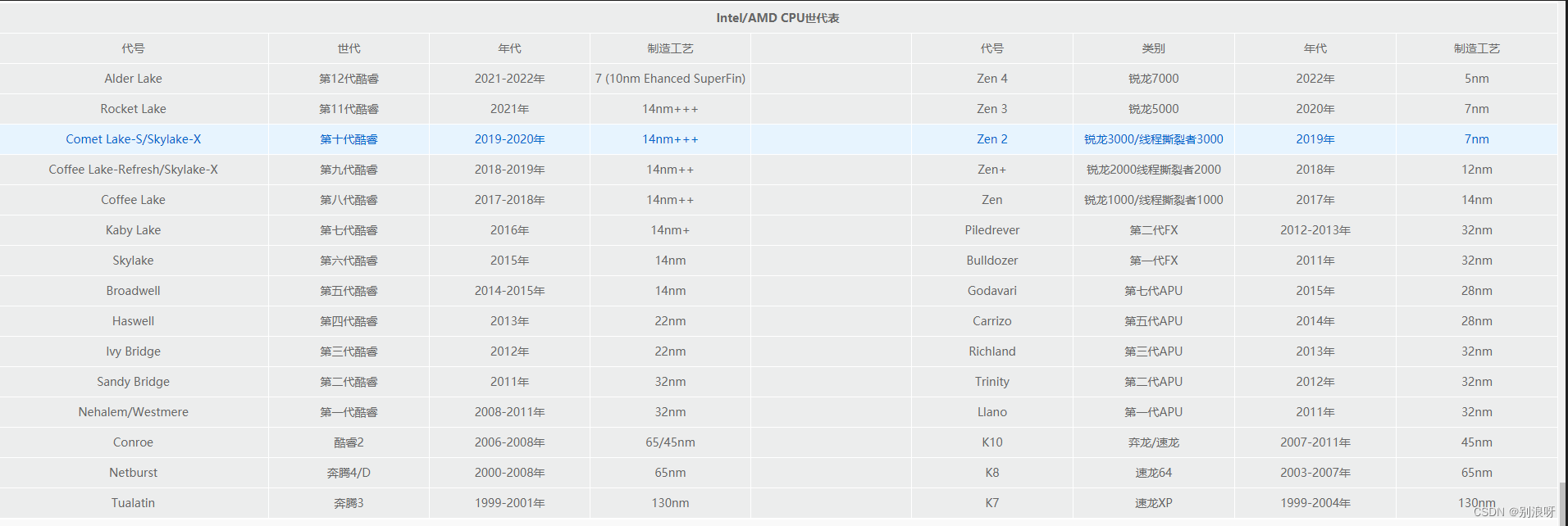This screenshot has width=1568, height=526.
Task: Click the 酷睿2 cell
Action: pos(349,442)
